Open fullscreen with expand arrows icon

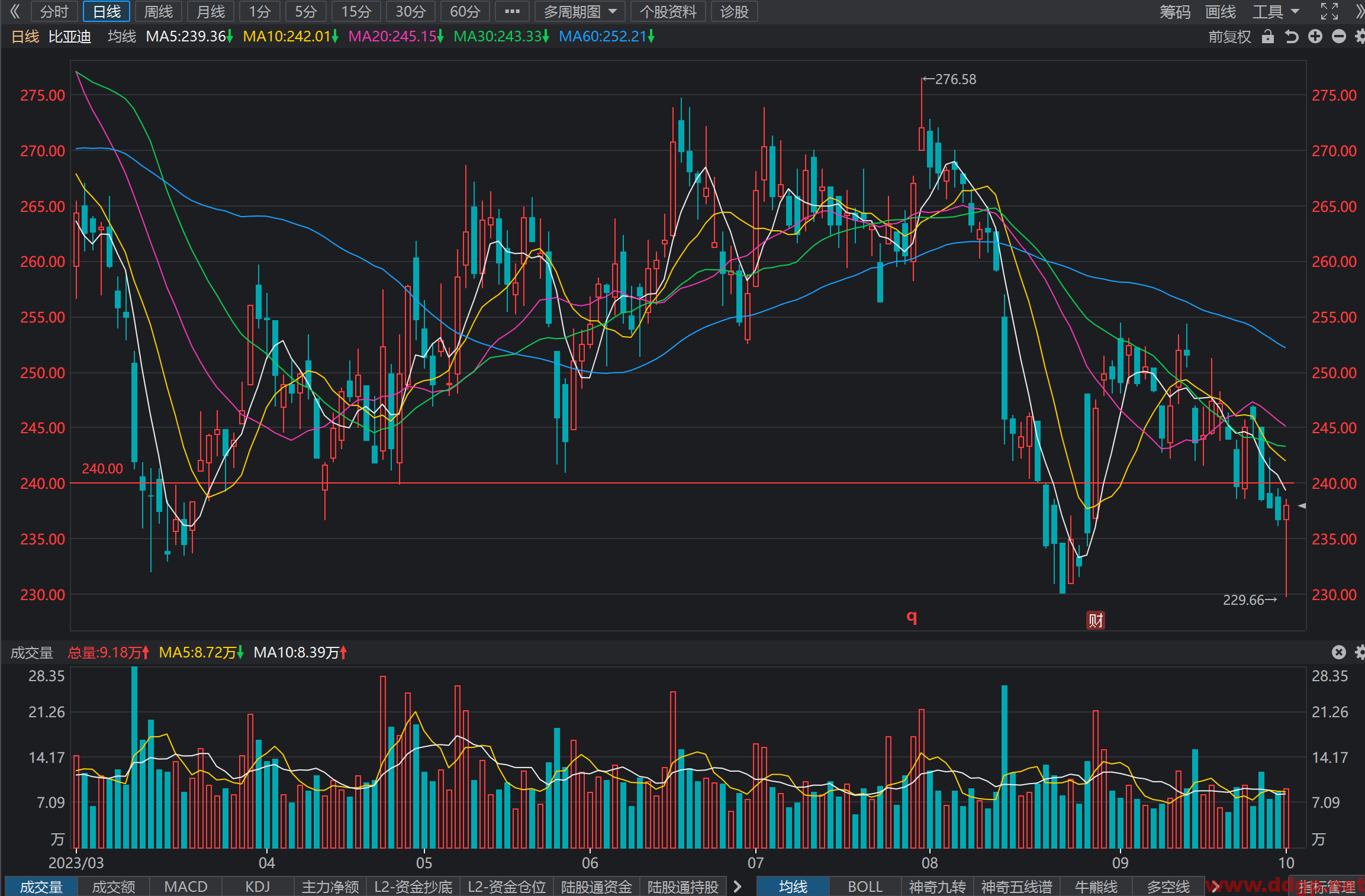pyautogui.click(x=1329, y=11)
